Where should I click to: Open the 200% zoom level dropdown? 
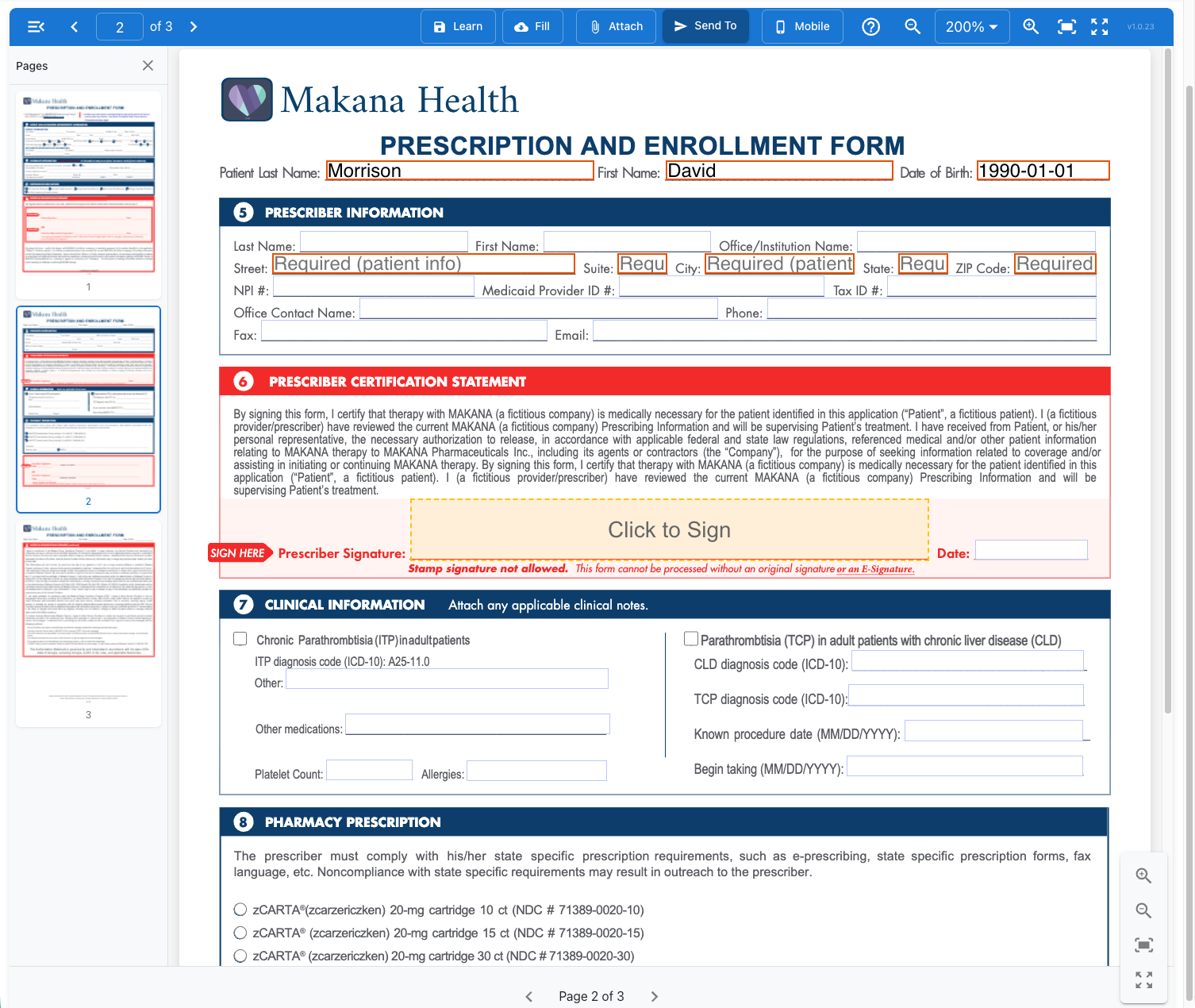click(972, 27)
